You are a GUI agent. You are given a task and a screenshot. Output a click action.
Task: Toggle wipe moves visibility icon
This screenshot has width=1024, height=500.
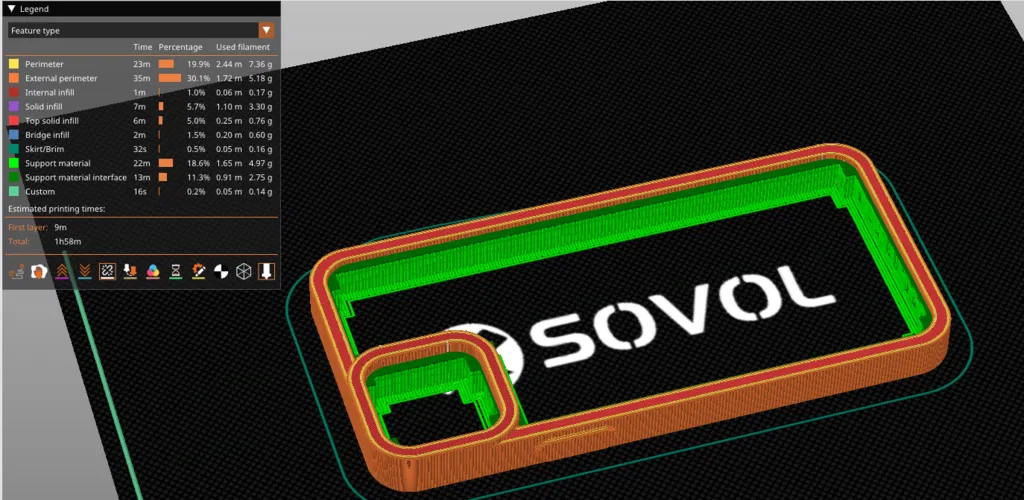[39, 272]
